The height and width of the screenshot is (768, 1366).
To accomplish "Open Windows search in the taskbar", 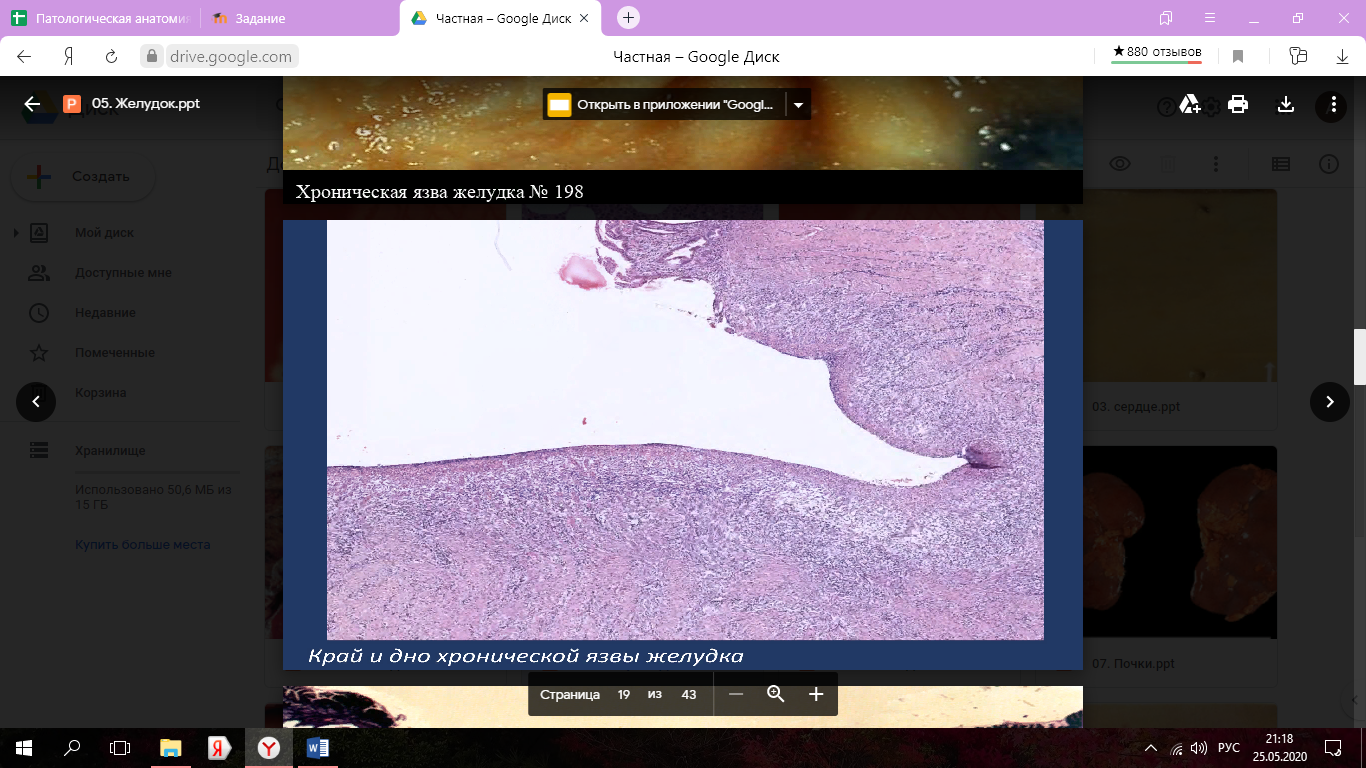I will click(x=72, y=748).
